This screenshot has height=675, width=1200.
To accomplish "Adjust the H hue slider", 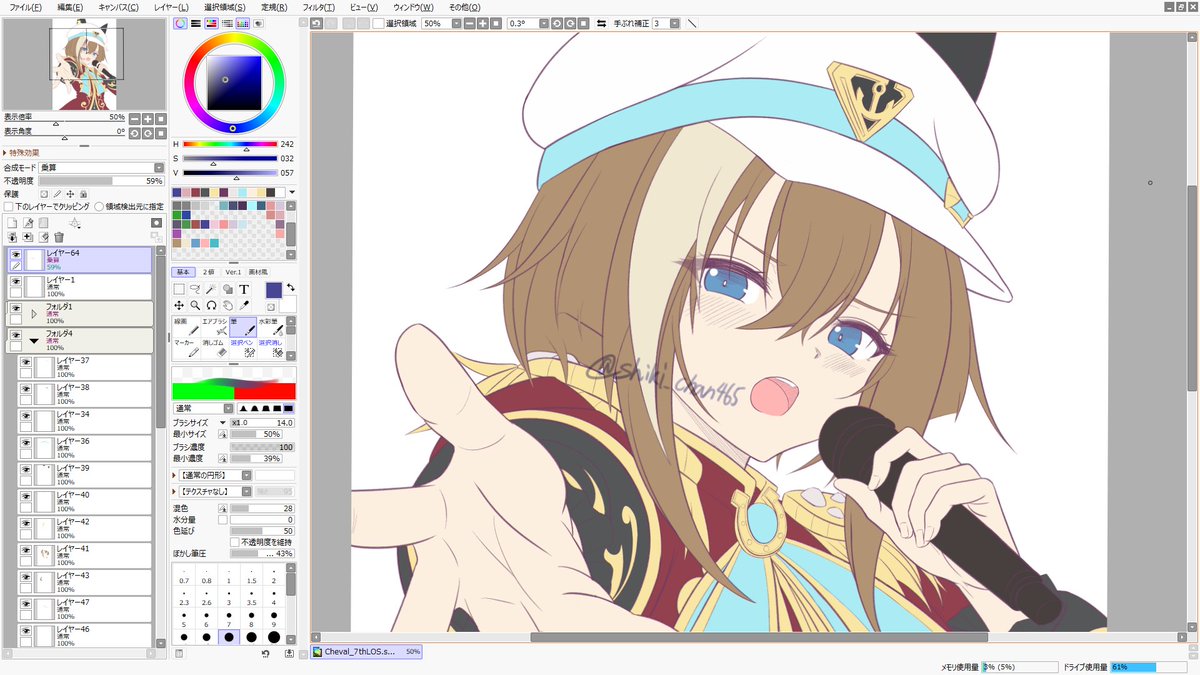I will (230, 144).
